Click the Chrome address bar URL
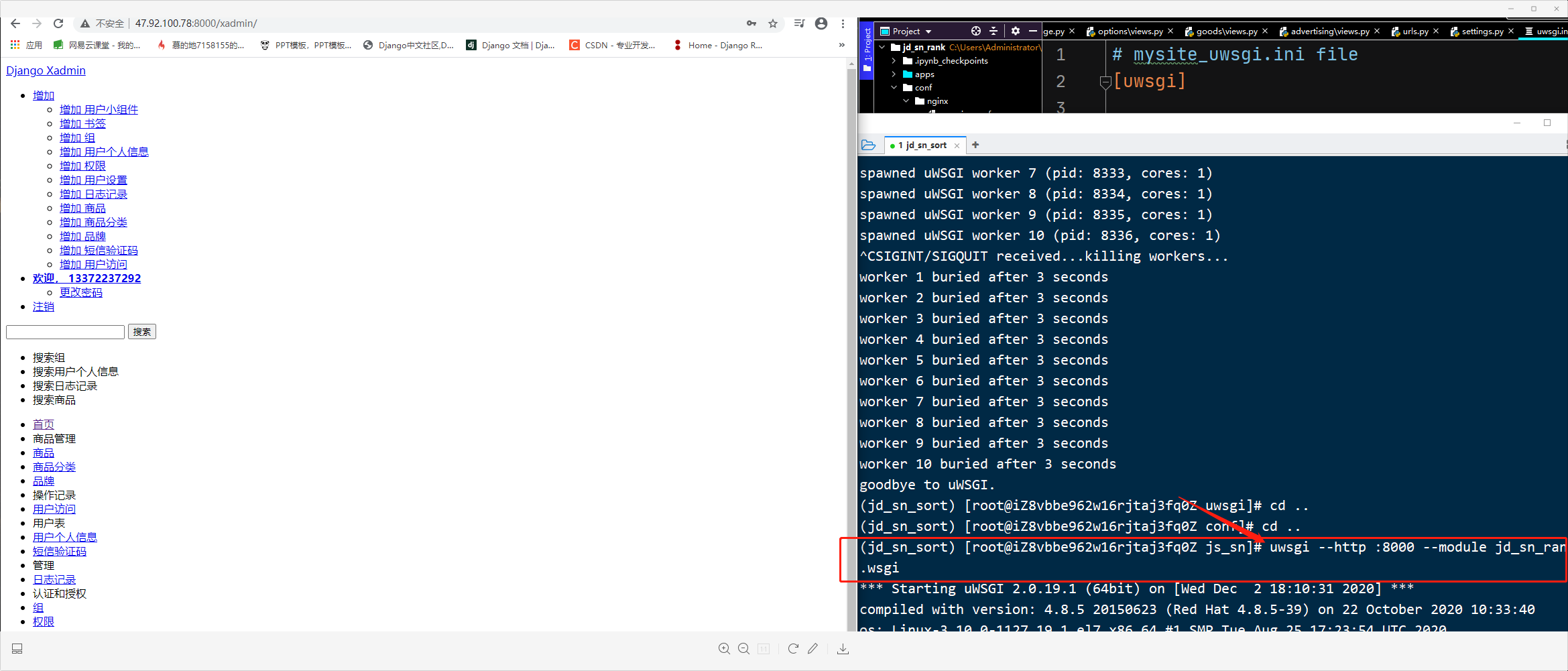This screenshot has width=1568, height=671. 196,23
